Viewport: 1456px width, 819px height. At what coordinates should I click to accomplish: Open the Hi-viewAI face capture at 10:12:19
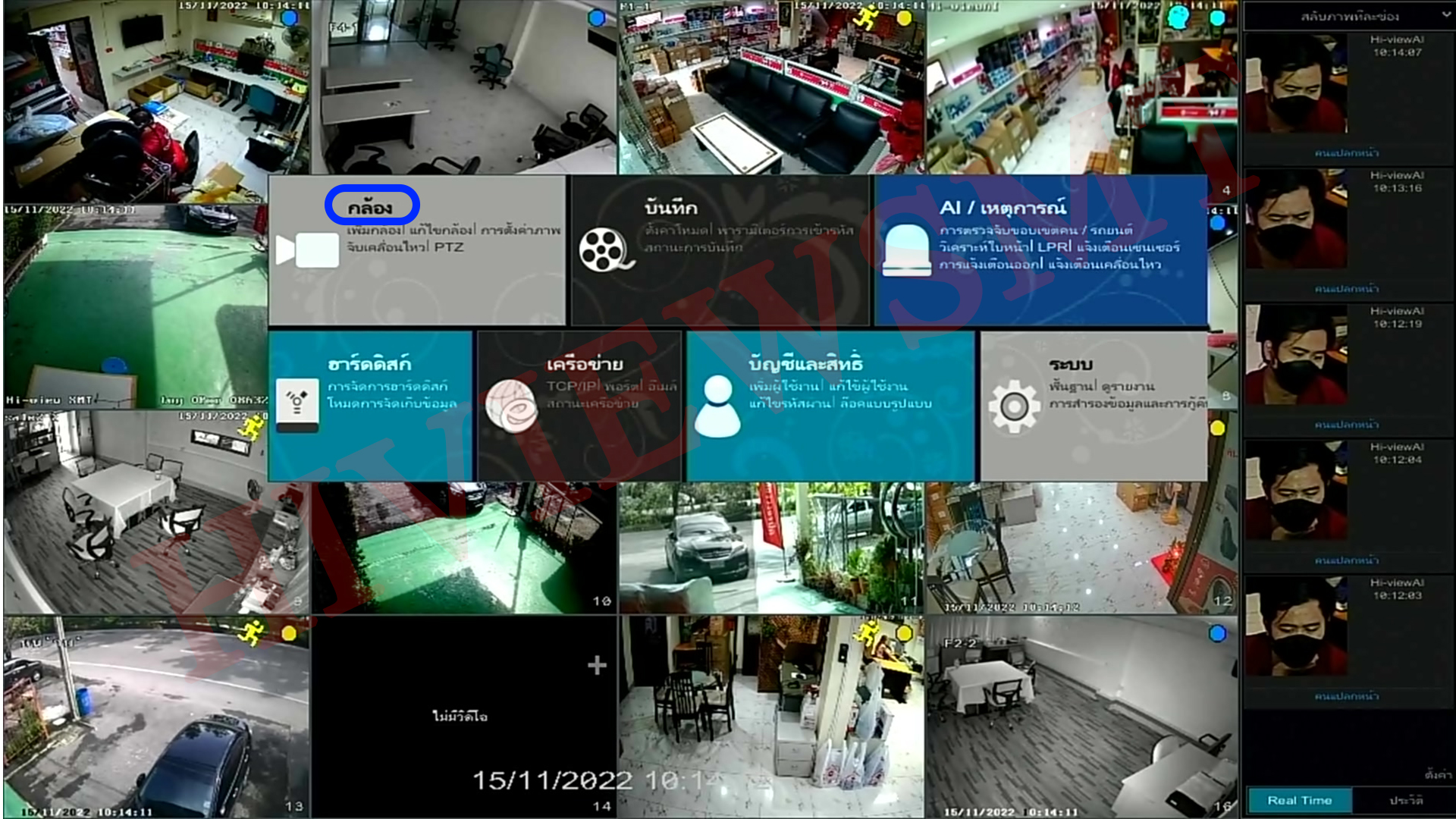(1296, 355)
